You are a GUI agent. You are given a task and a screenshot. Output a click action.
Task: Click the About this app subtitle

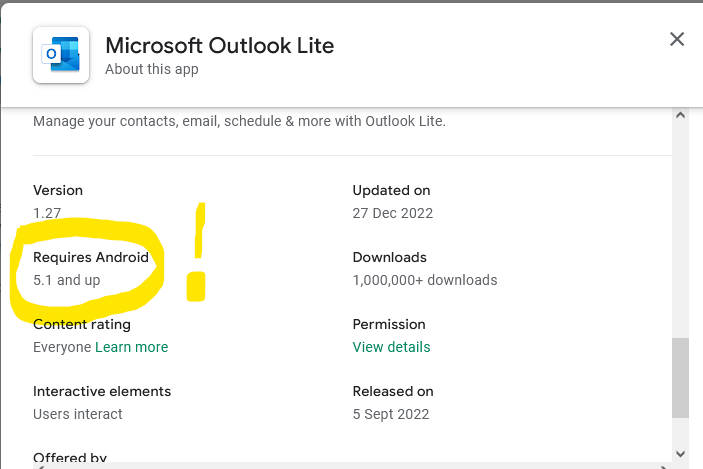[152, 69]
